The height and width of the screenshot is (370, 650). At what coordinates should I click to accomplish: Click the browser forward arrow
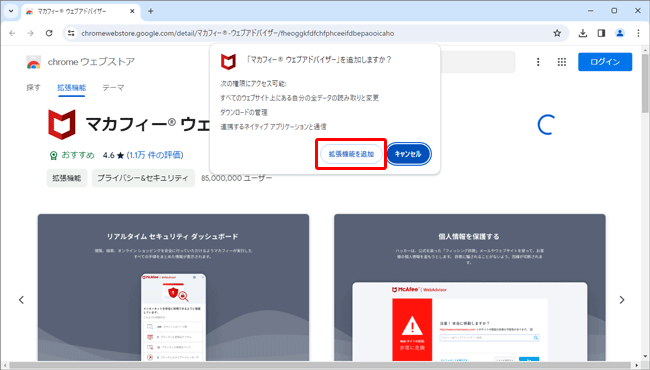(x=30, y=33)
